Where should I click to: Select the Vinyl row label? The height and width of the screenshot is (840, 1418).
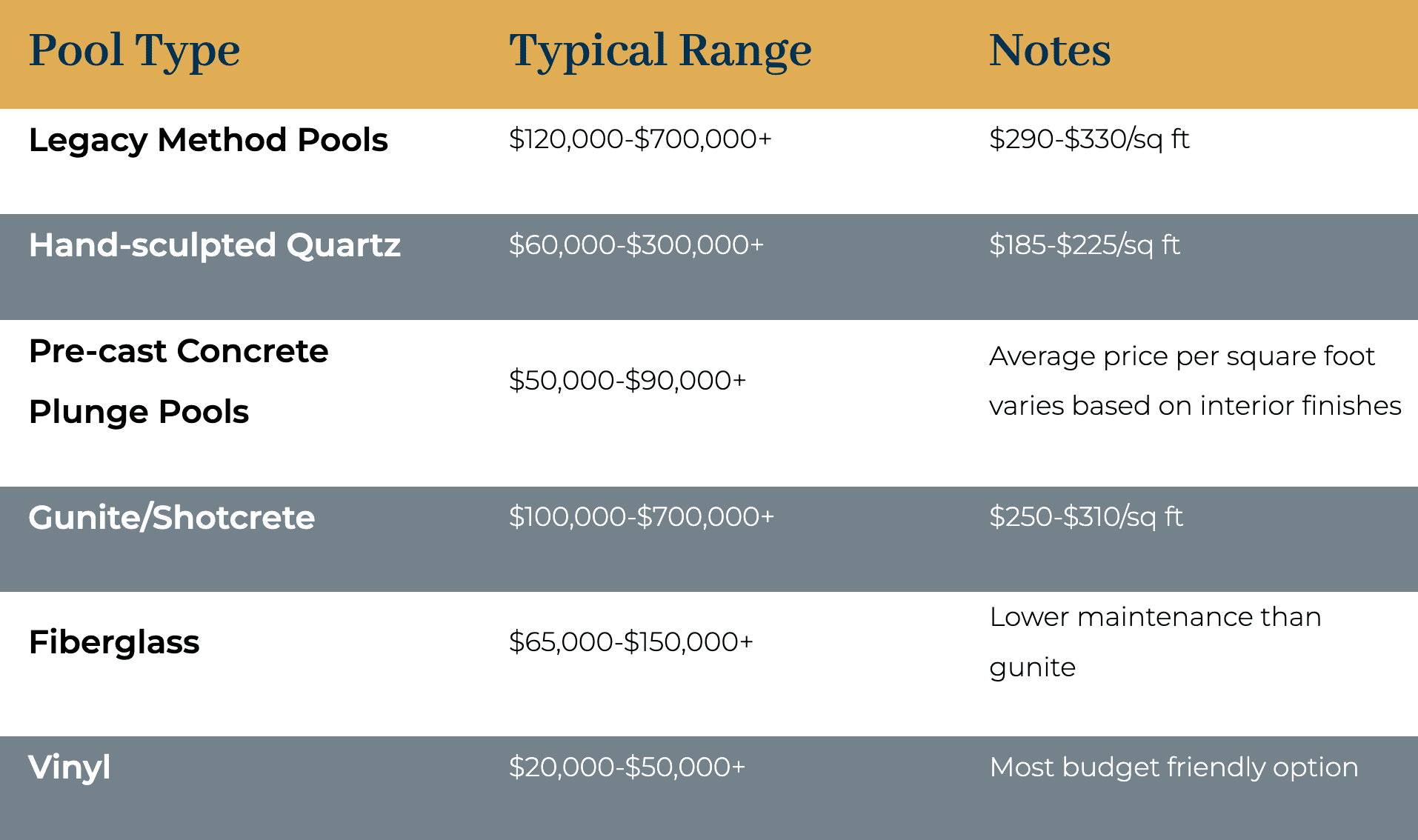(70, 767)
